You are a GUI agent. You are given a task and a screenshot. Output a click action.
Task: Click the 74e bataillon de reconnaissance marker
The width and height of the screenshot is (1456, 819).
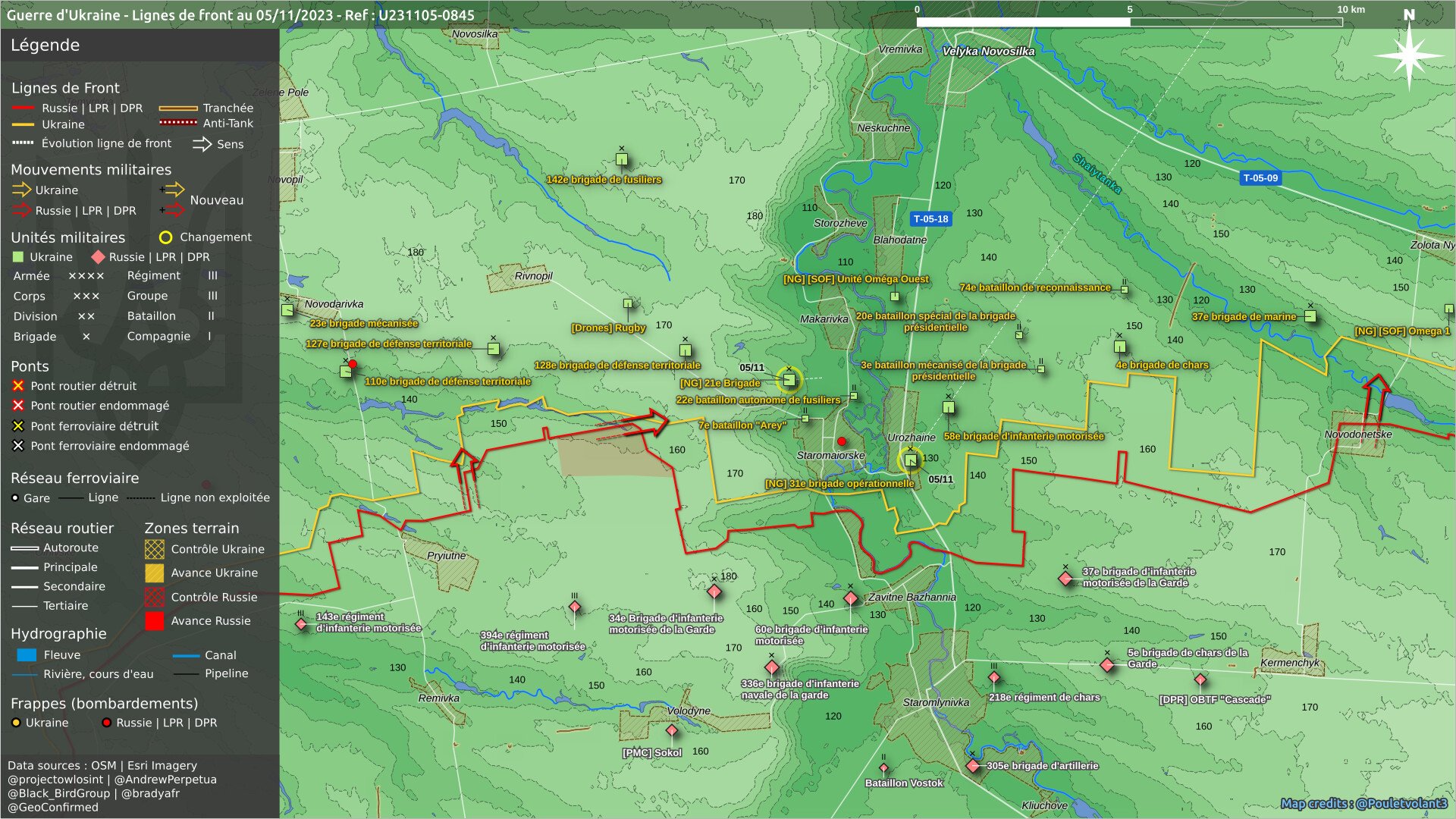click(x=1125, y=289)
